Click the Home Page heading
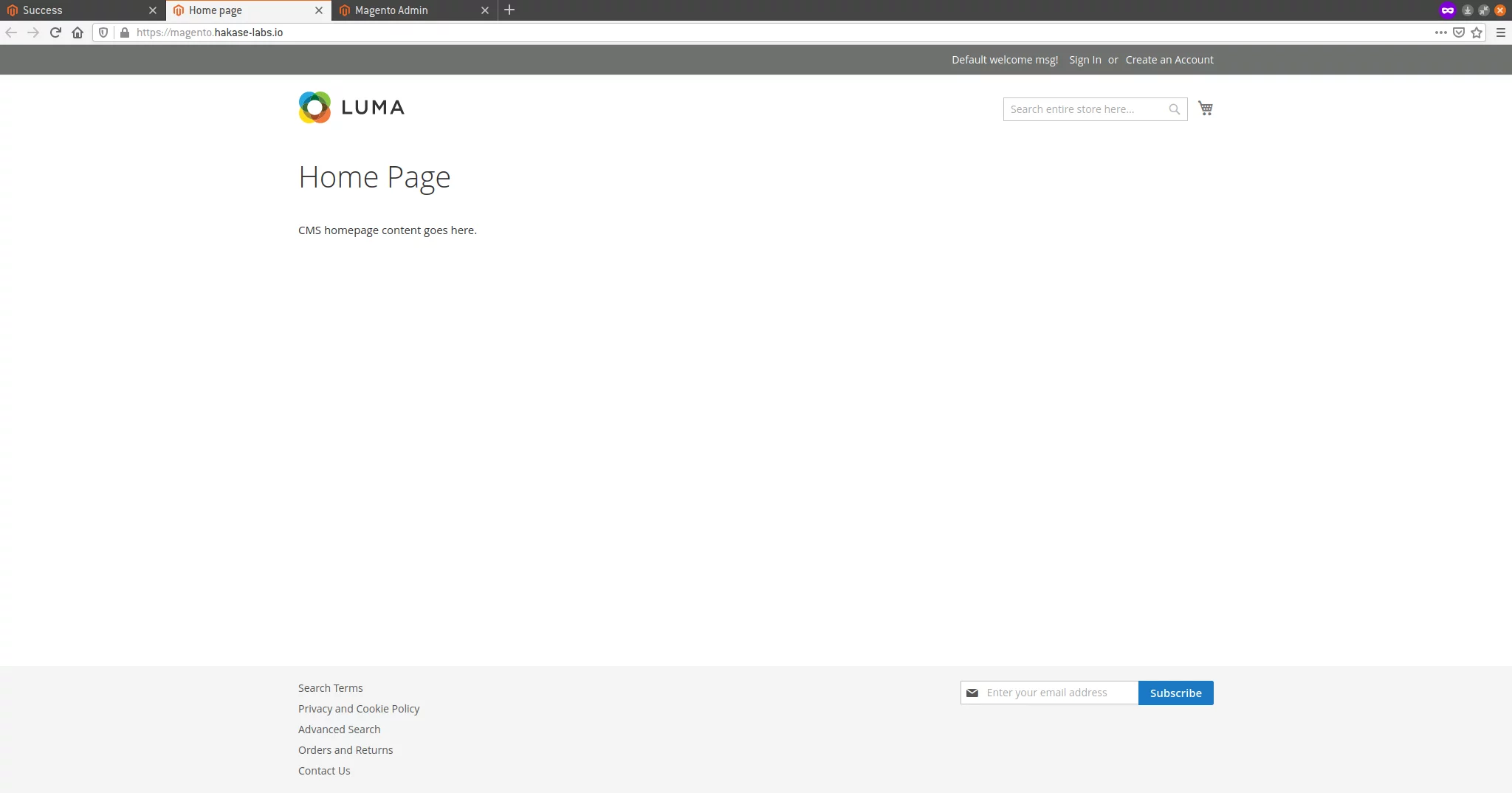 click(374, 177)
